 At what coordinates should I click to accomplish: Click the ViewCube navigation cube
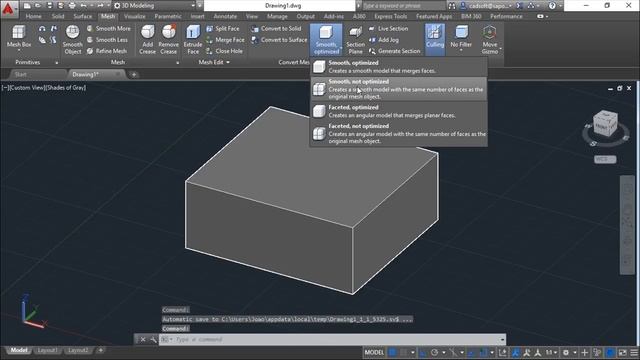pyautogui.click(x=605, y=124)
